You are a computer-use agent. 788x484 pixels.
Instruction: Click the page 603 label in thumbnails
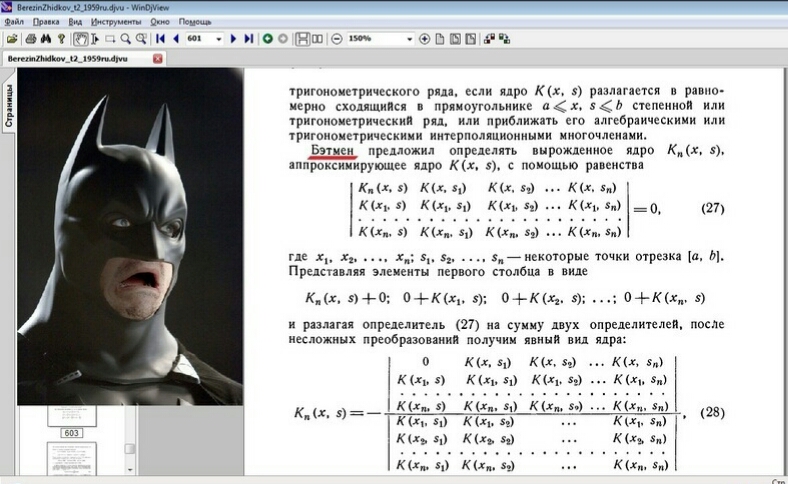[71, 433]
